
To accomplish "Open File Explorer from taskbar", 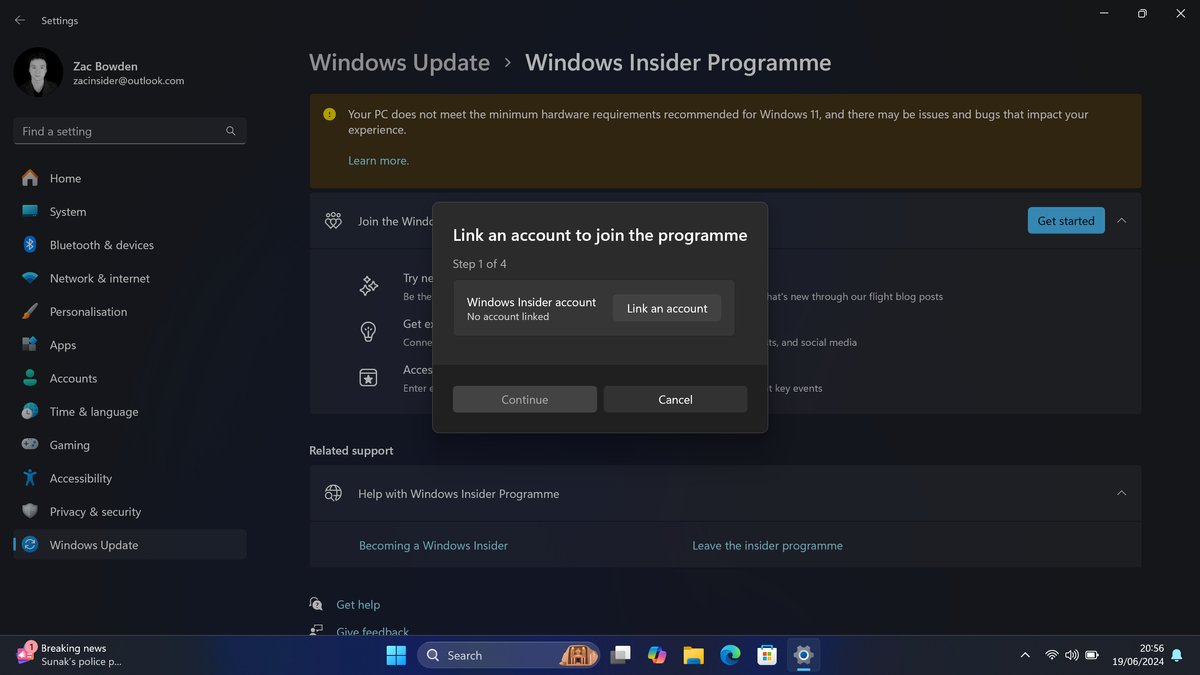I will (x=693, y=655).
